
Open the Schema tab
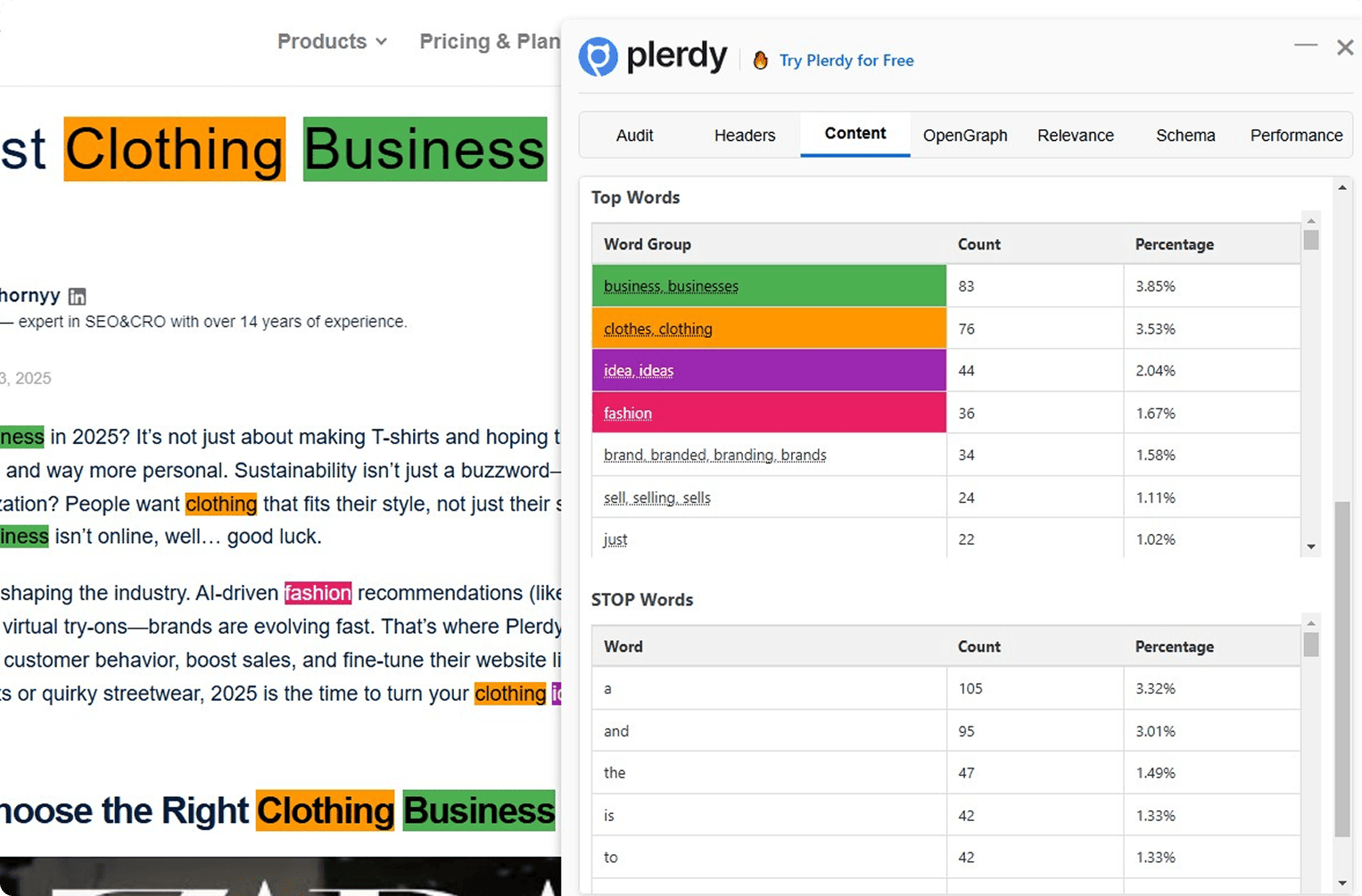(x=1185, y=136)
